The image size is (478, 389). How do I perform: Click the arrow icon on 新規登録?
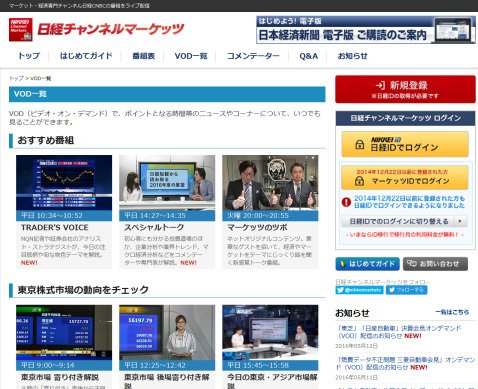(380, 85)
